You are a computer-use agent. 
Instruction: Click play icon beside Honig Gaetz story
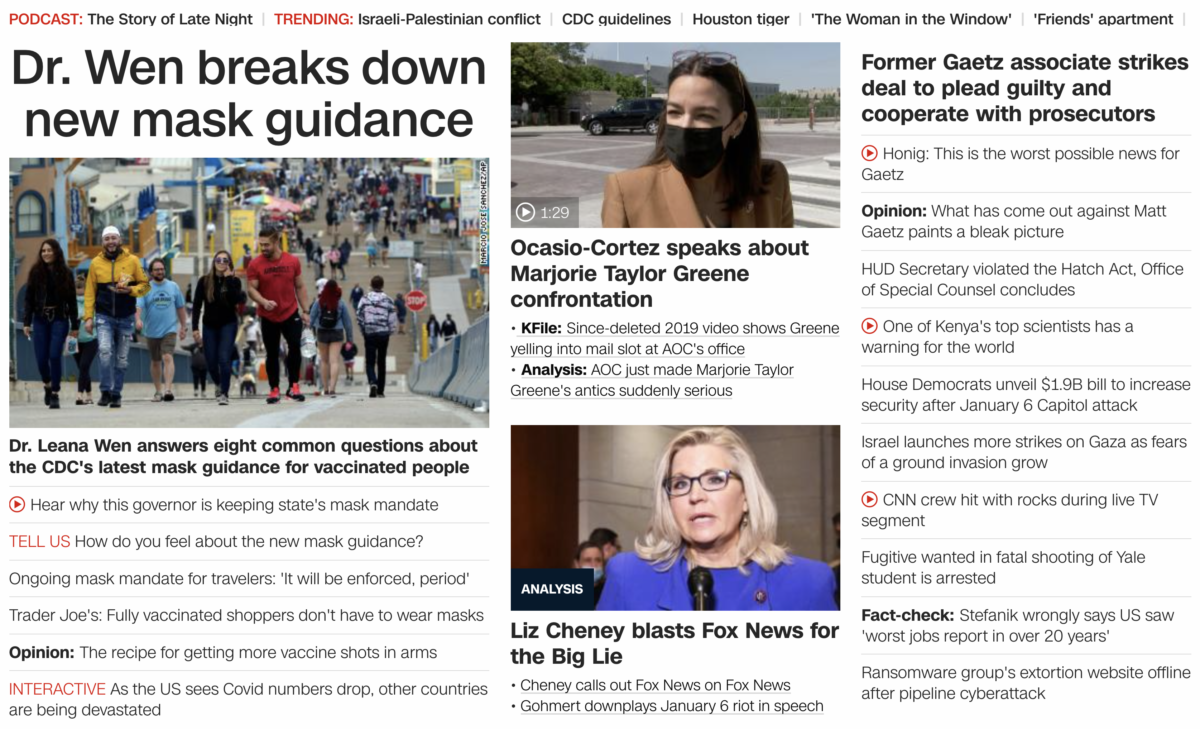[x=870, y=154]
